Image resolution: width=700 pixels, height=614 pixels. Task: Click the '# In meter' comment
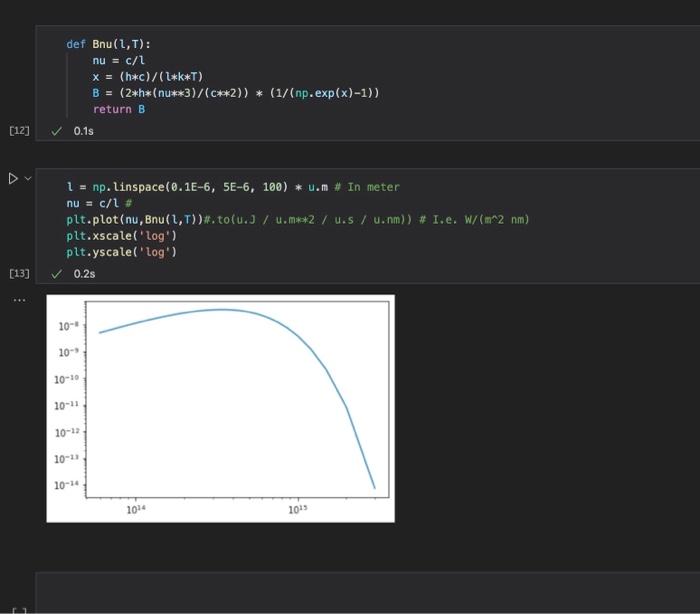367,187
